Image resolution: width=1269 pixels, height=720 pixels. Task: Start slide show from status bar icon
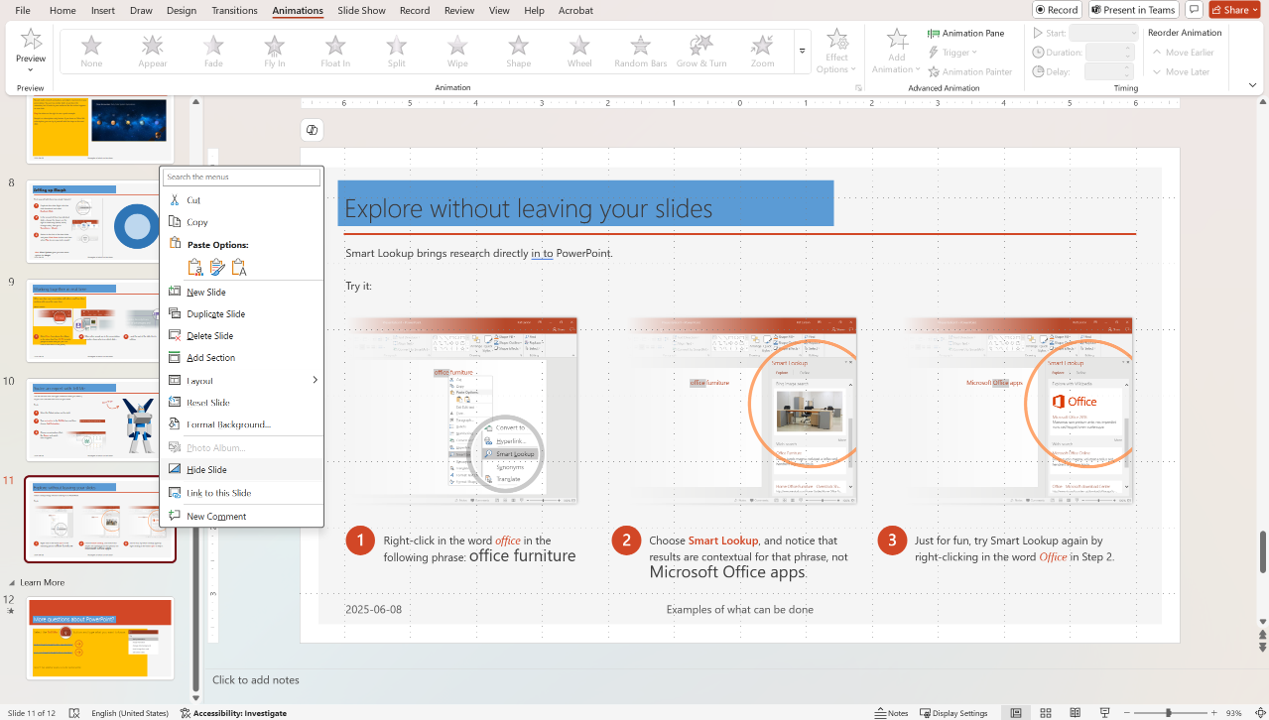point(1105,713)
